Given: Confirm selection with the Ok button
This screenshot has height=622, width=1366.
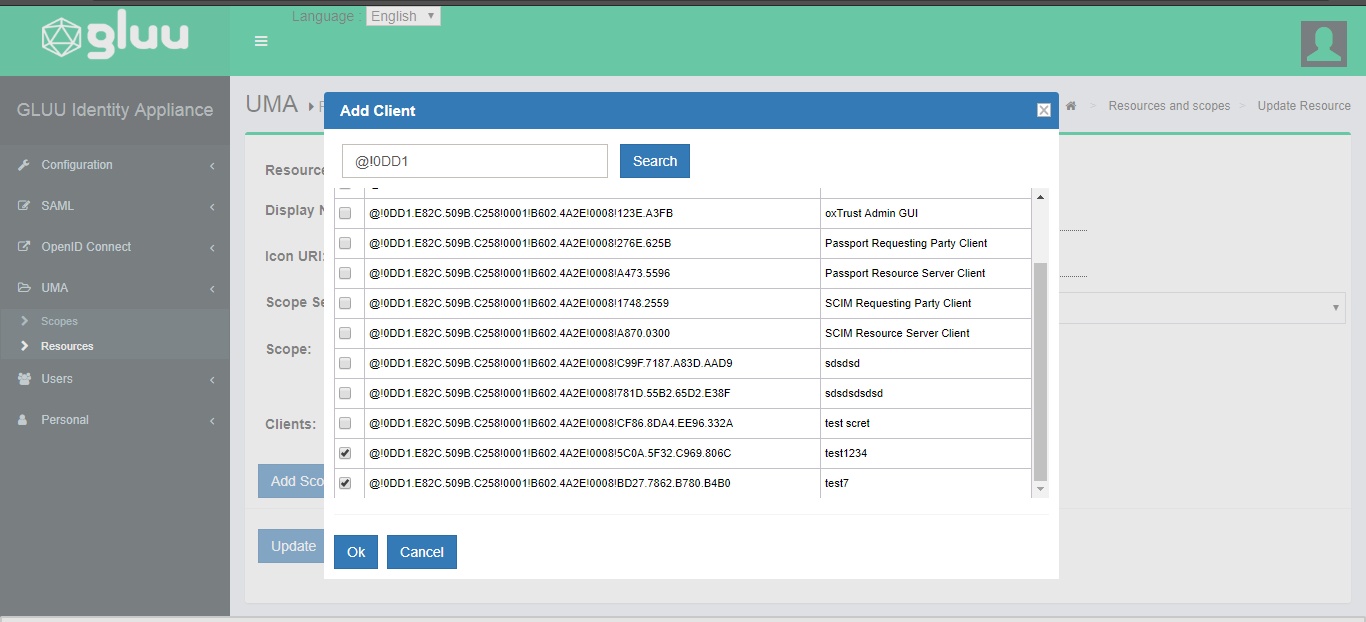Looking at the screenshot, I should [x=355, y=551].
